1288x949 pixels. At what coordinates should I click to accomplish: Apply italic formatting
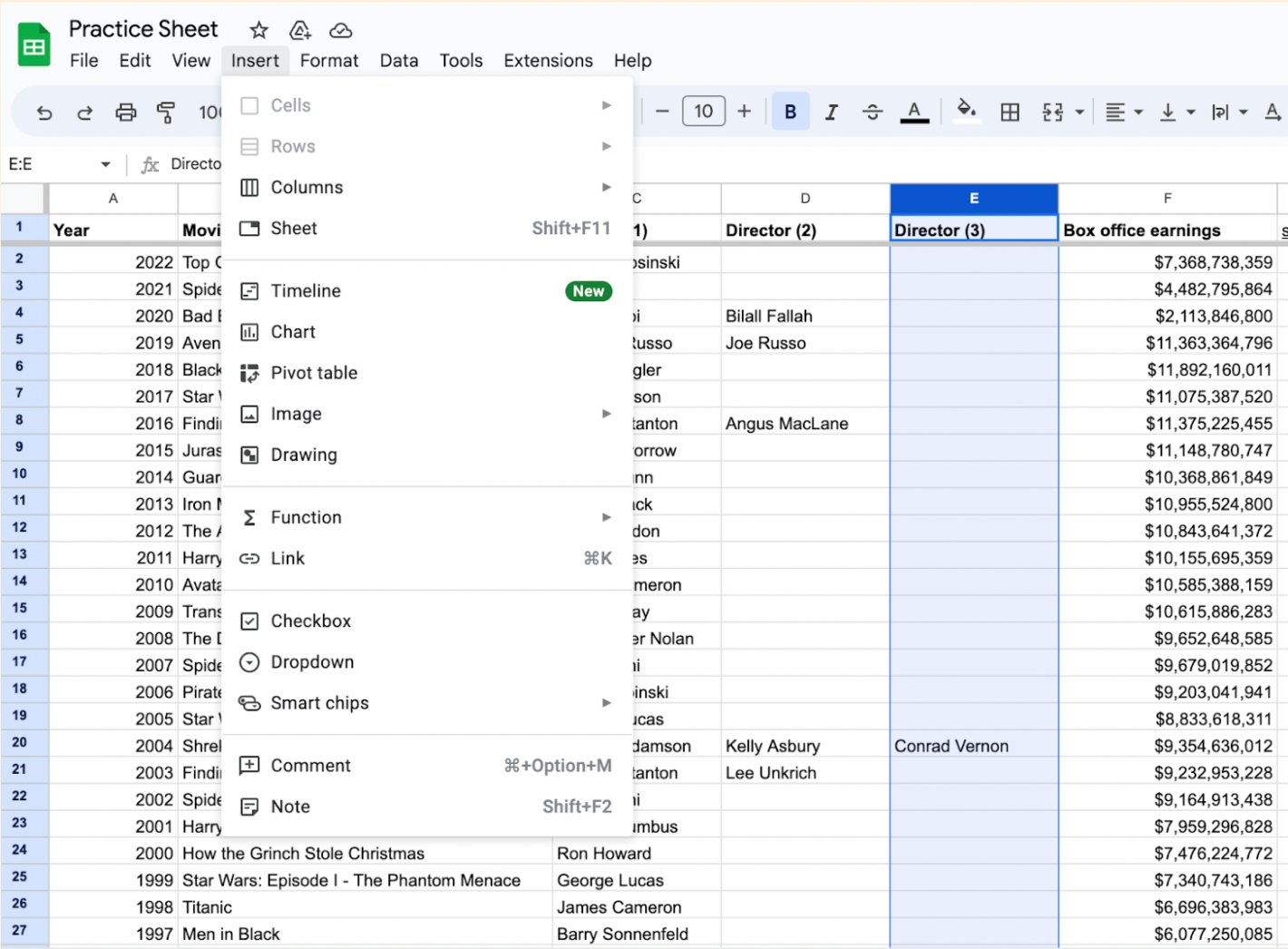831,112
